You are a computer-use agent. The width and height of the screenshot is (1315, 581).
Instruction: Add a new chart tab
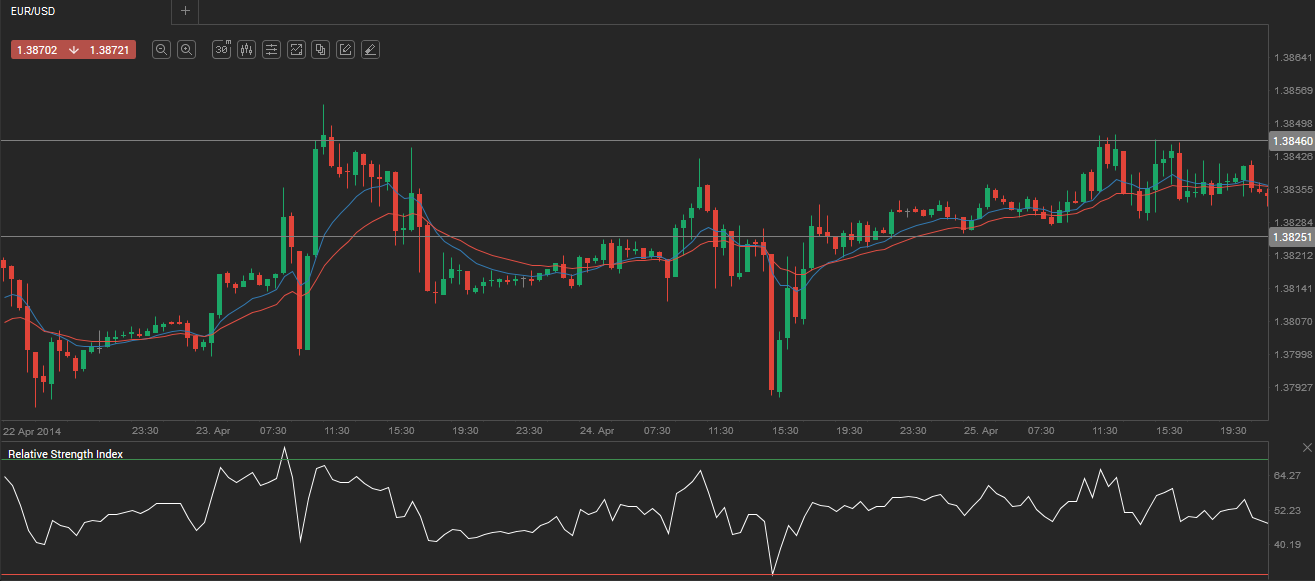click(185, 11)
